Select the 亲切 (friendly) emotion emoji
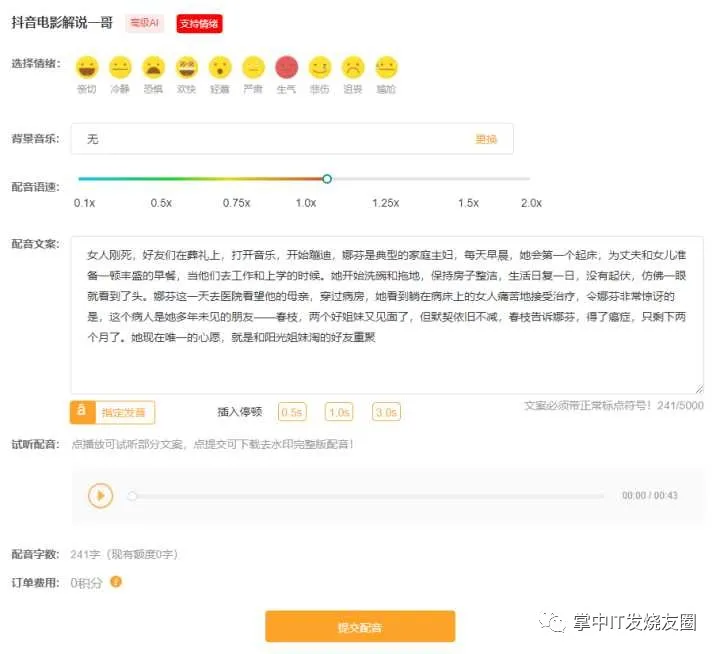 point(88,68)
